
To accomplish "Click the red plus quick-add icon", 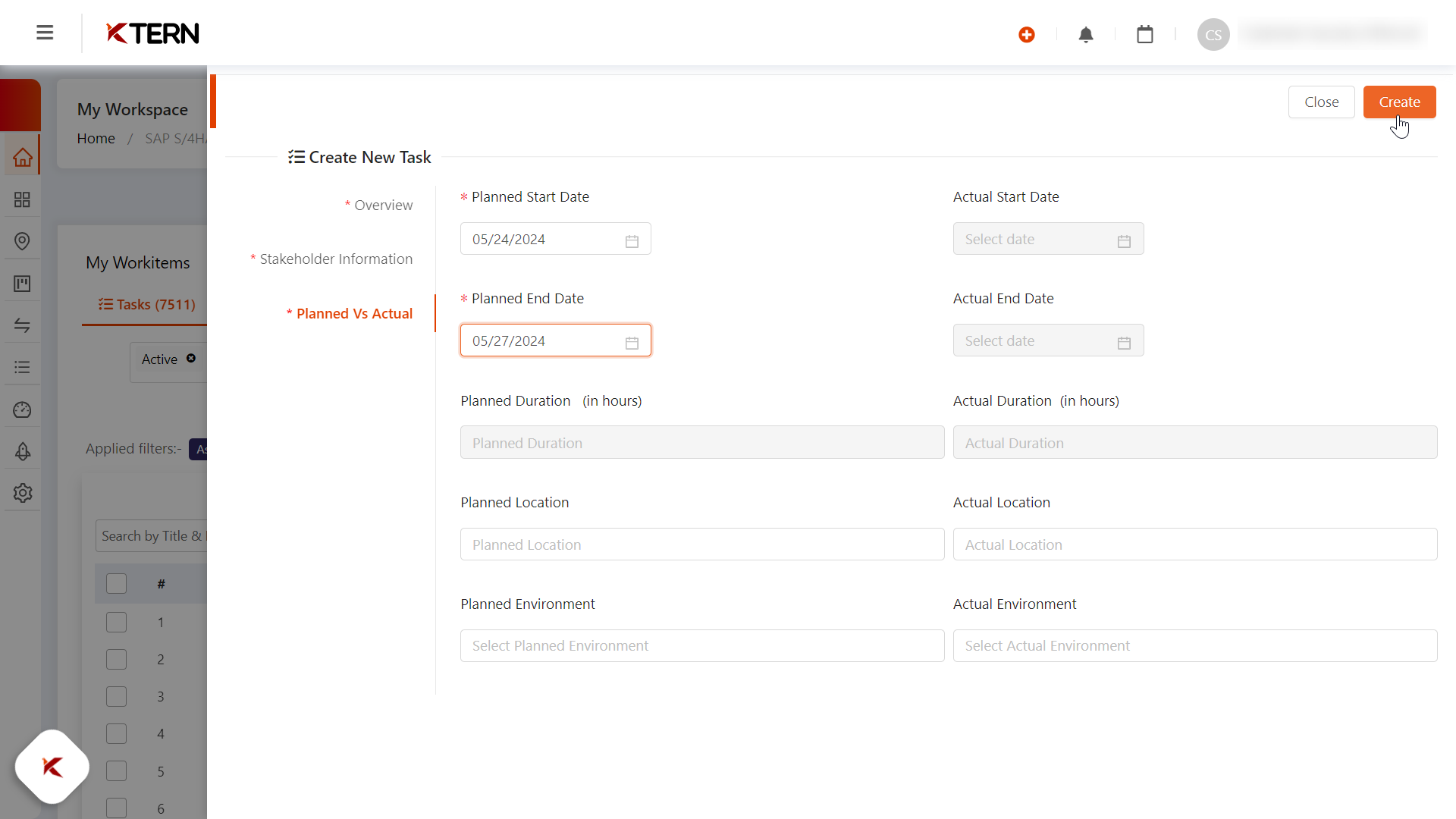I will pyautogui.click(x=1027, y=35).
